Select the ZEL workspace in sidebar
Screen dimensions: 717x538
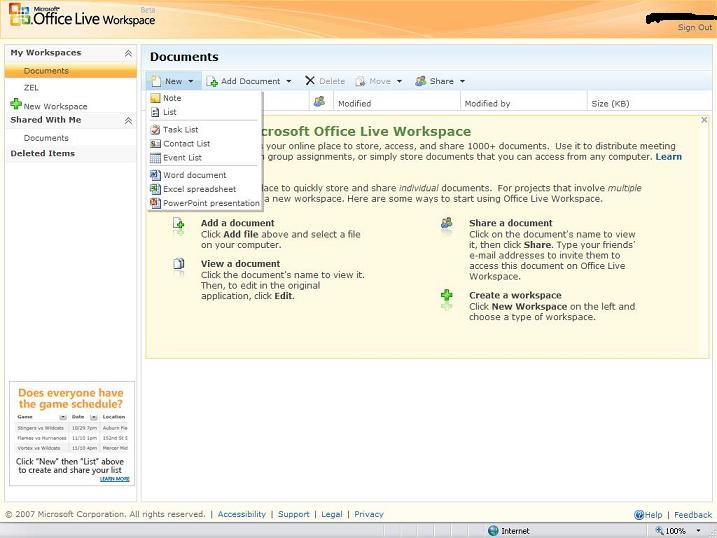(32, 88)
